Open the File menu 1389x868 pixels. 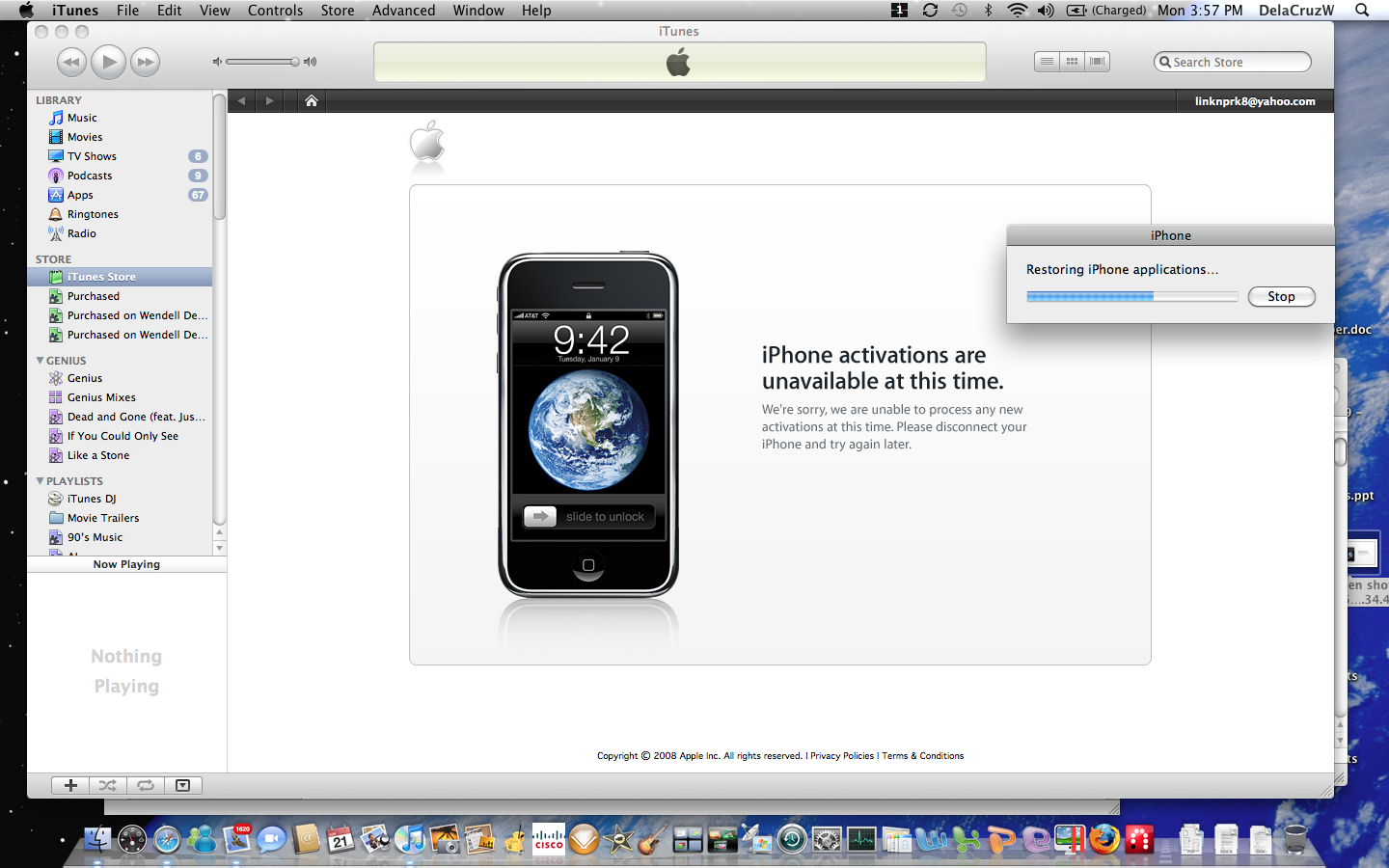coord(127,11)
